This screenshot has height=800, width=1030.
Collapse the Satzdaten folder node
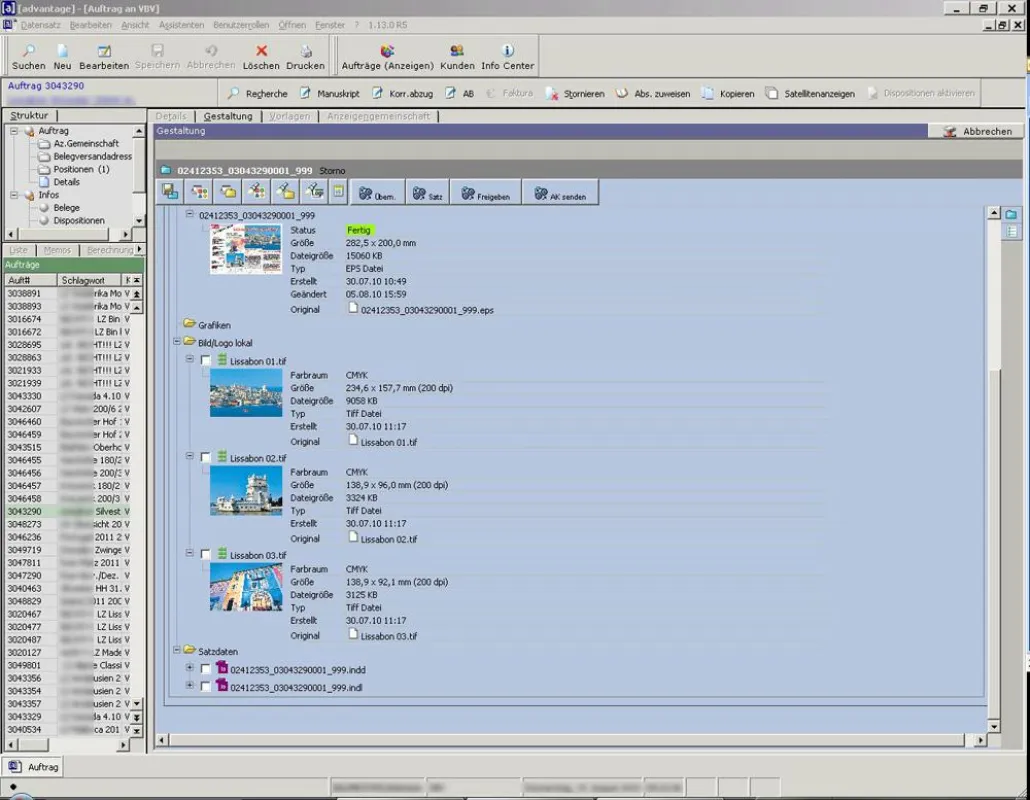click(177, 650)
